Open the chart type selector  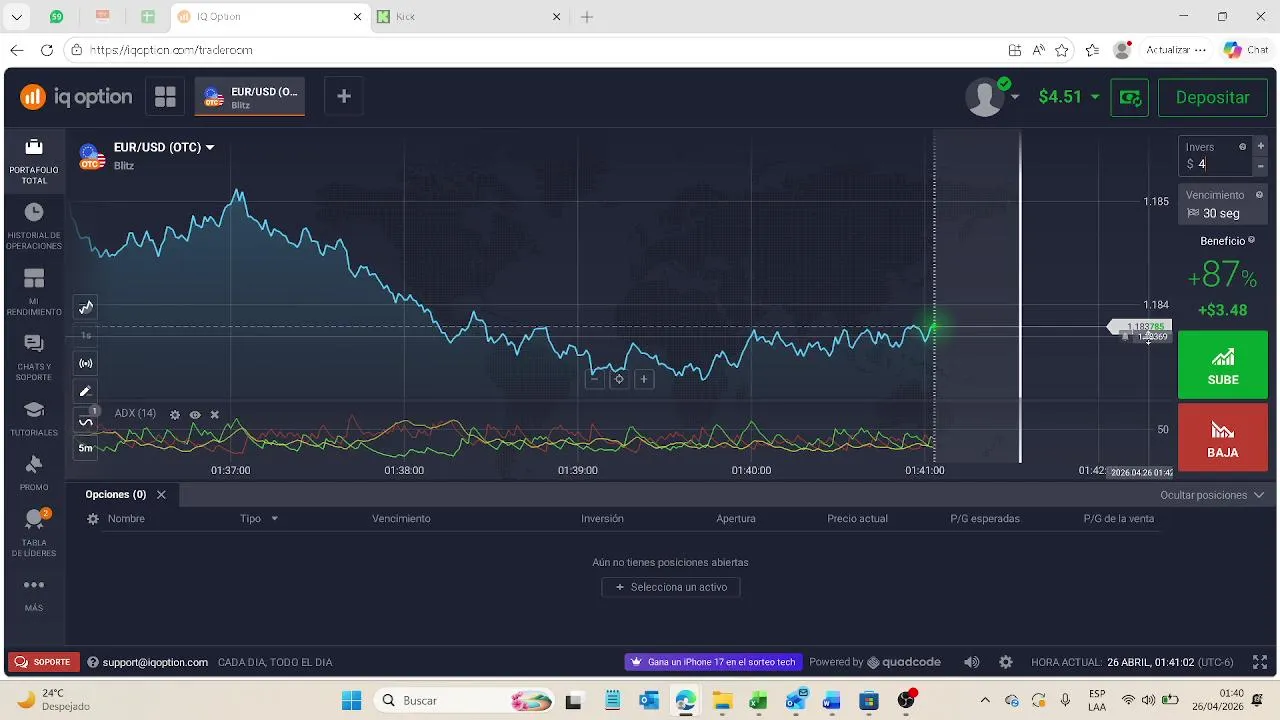coord(86,307)
